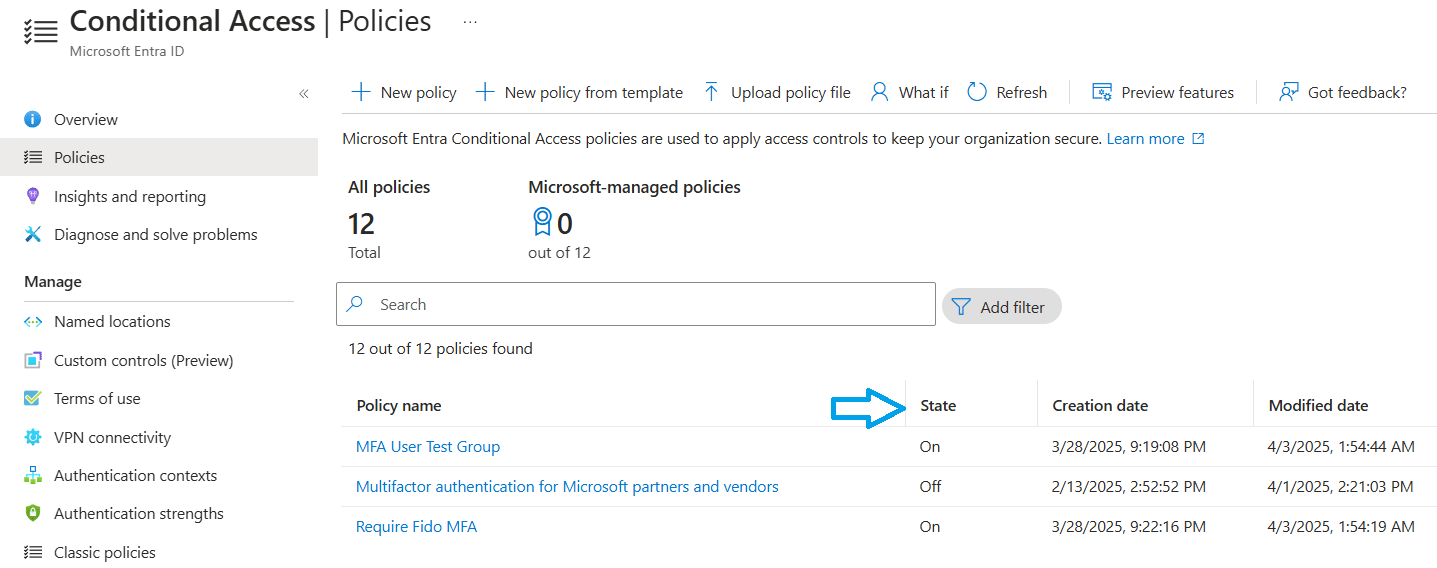Click the Overview info icon
The height and width of the screenshot is (568, 1437).
(x=33, y=119)
